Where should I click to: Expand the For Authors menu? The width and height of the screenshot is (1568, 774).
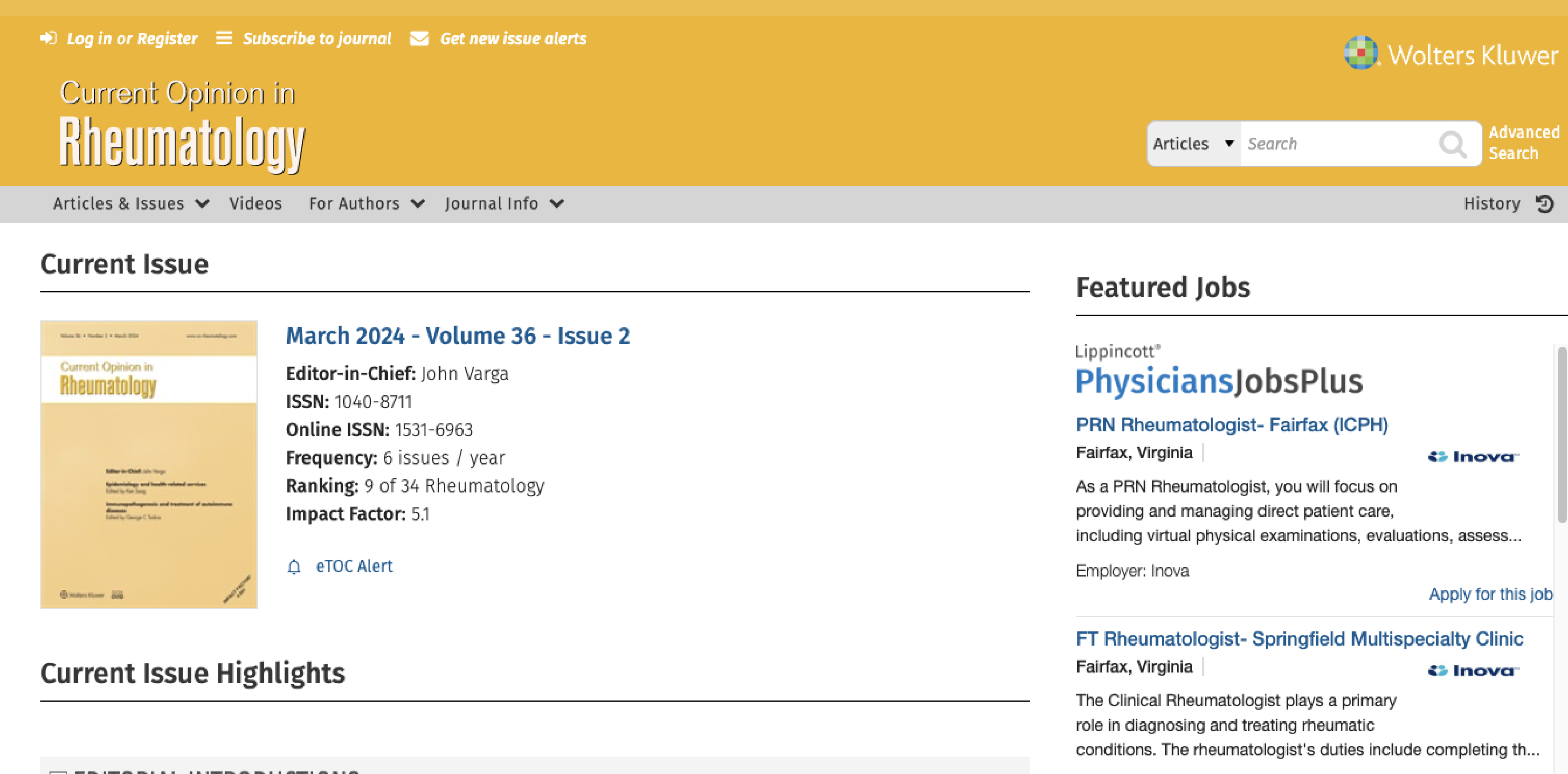coord(367,203)
